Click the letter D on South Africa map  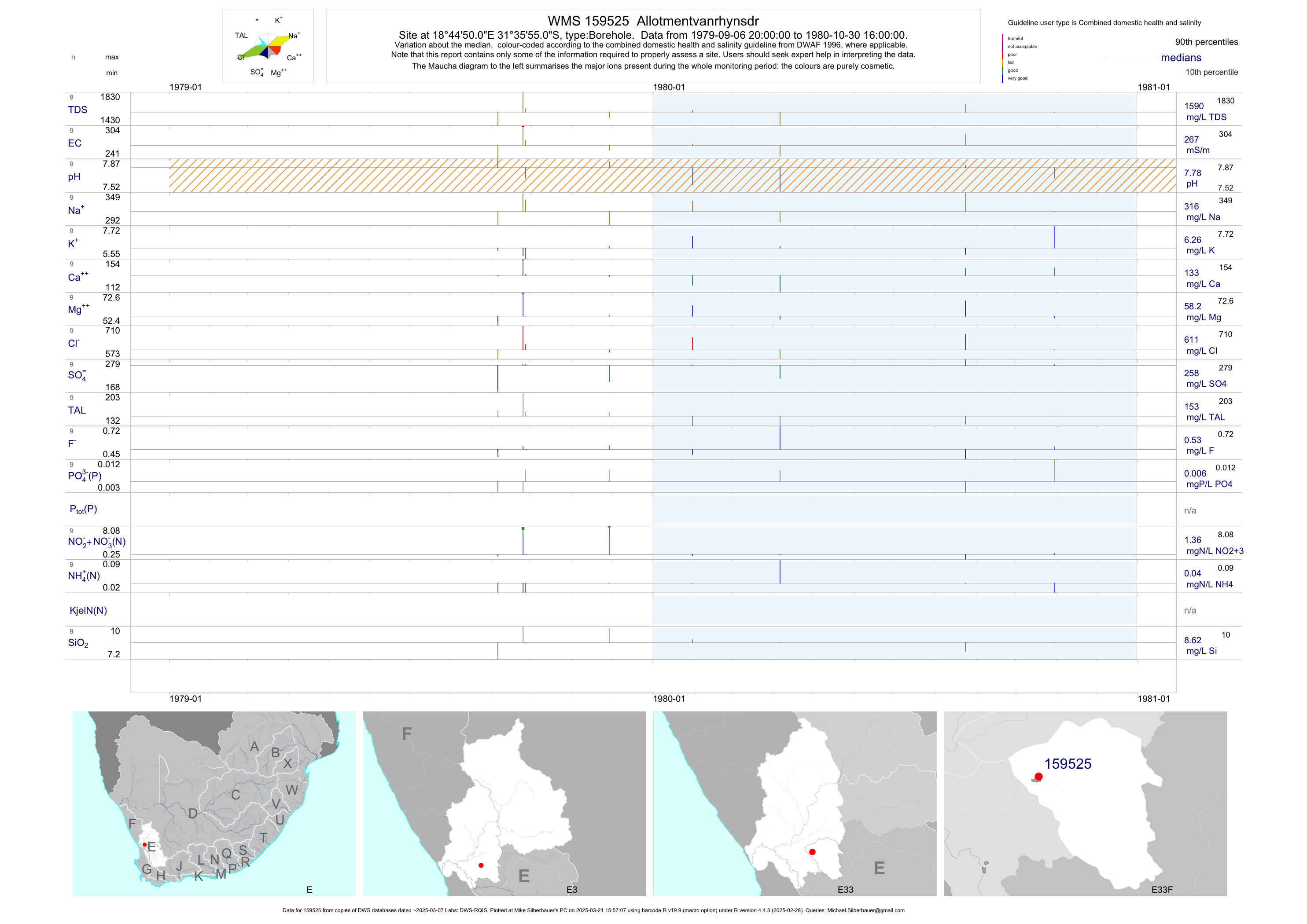tap(193, 814)
